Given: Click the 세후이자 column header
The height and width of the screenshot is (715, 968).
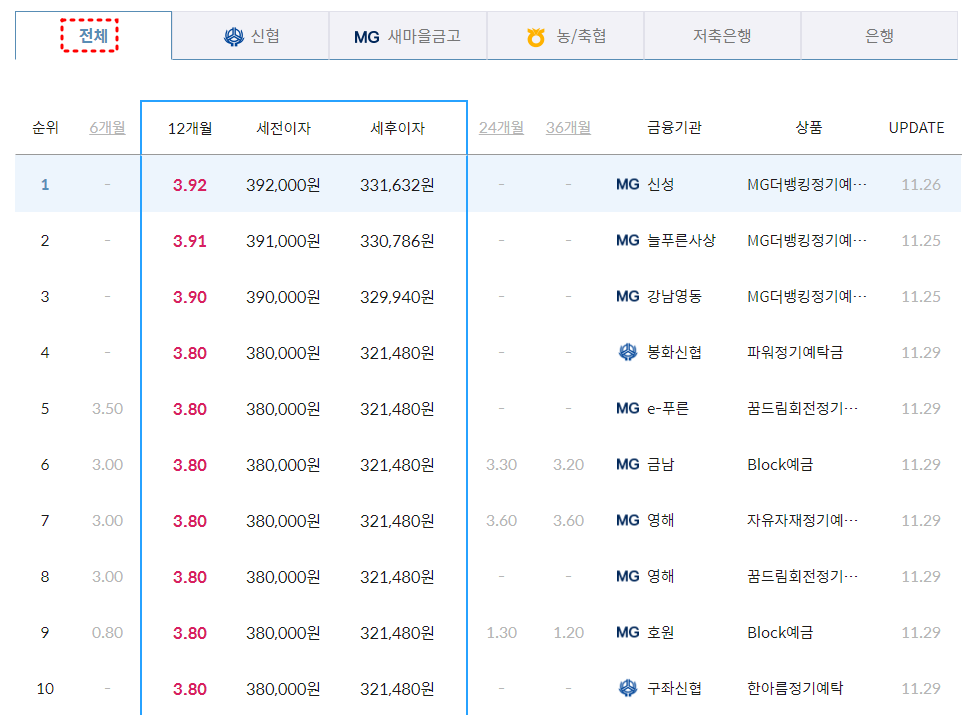Looking at the screenshot, I should [398, 128].
